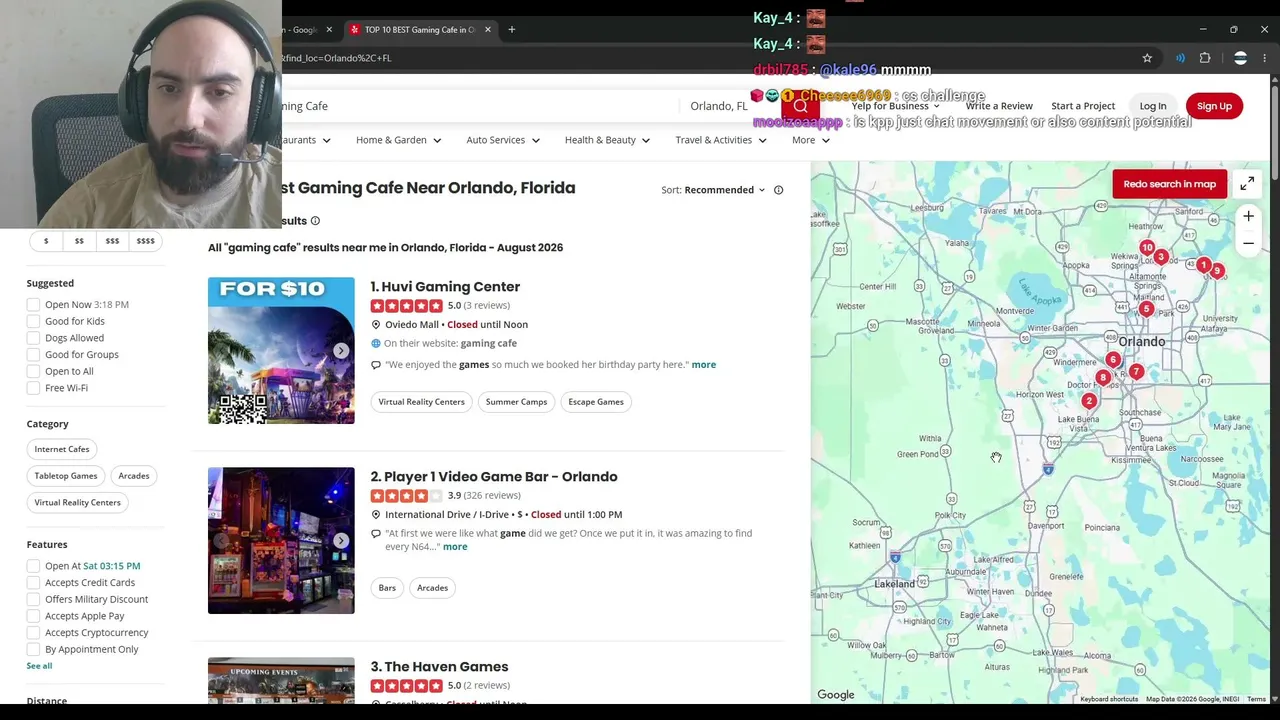The height and width of the screenshot is (720, 1280).
Task: Open Write a Review link
Action: [999, 106]
